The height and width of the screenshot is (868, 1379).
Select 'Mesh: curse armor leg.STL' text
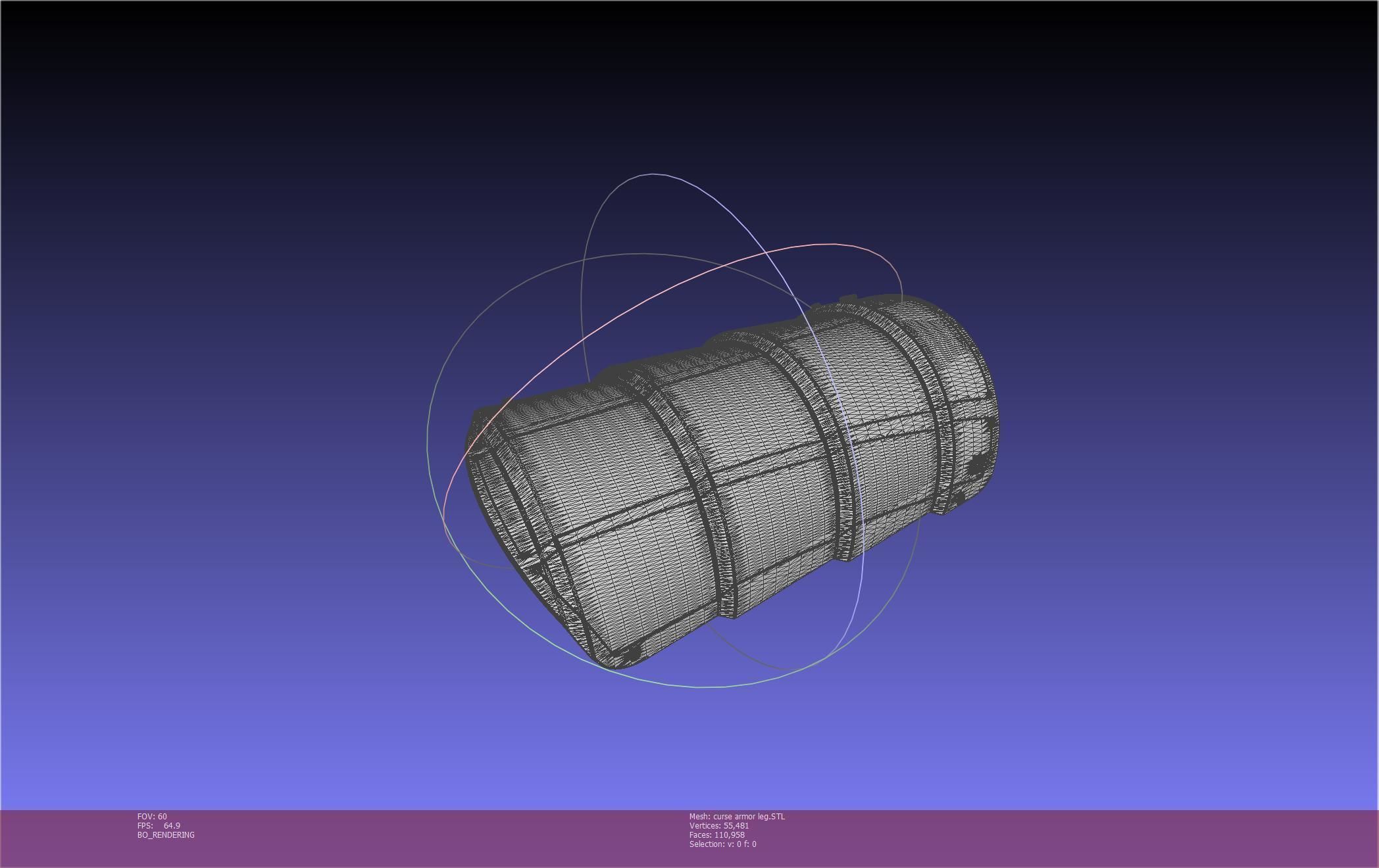(737, 817)
